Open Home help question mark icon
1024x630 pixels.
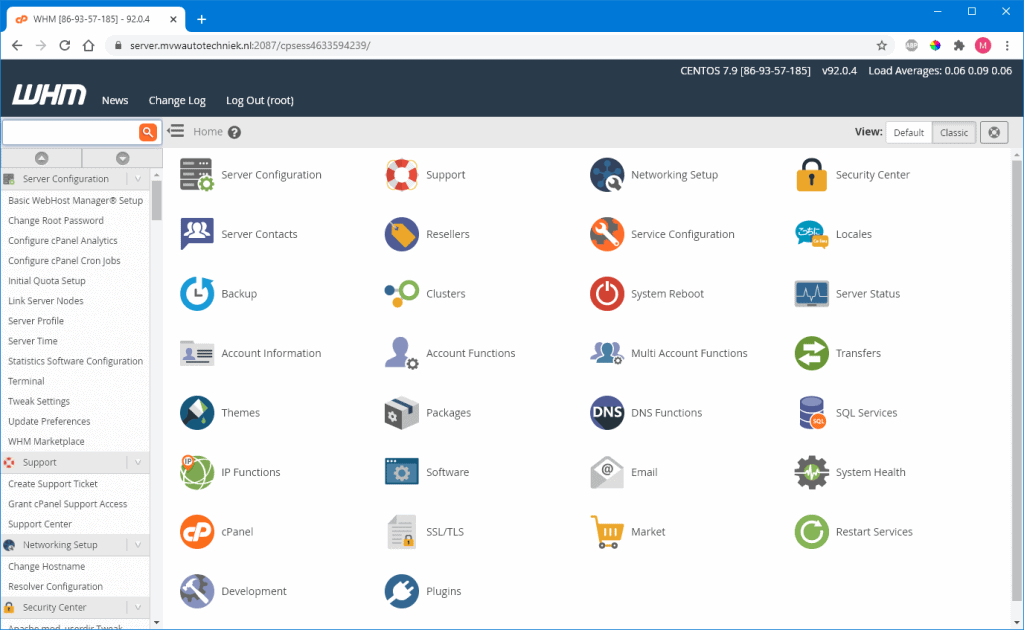point(234,132)
